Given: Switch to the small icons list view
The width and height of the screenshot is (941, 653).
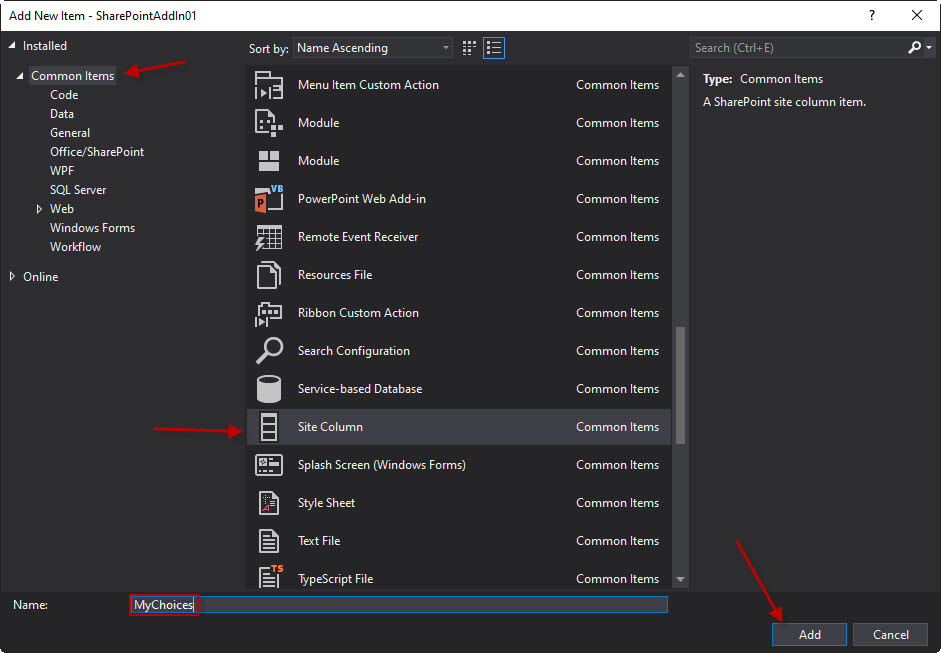Looking at the screenshot, I should tap(494, 48).
